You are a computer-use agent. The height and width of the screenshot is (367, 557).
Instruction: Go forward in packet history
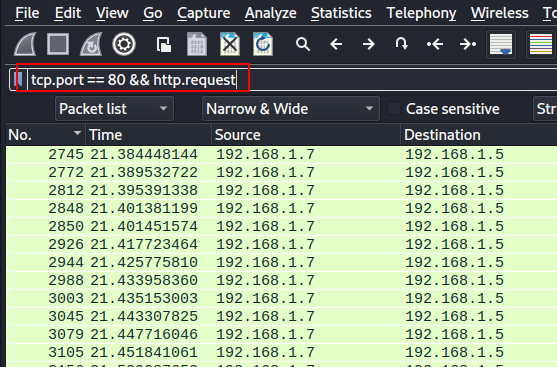click(x=369, y=44)
